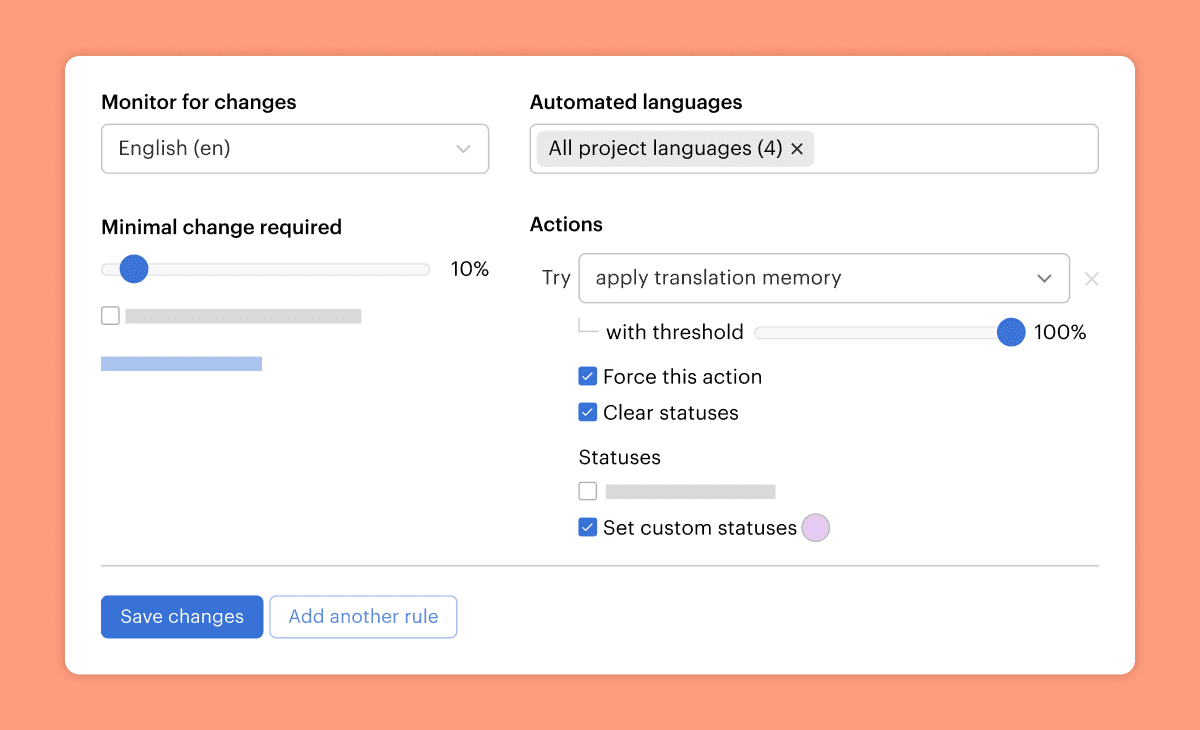The height and width of the screenshot is (730, 1200).
Task: Click the threshold slider handle at 100%
Action: pos(1011,332)
